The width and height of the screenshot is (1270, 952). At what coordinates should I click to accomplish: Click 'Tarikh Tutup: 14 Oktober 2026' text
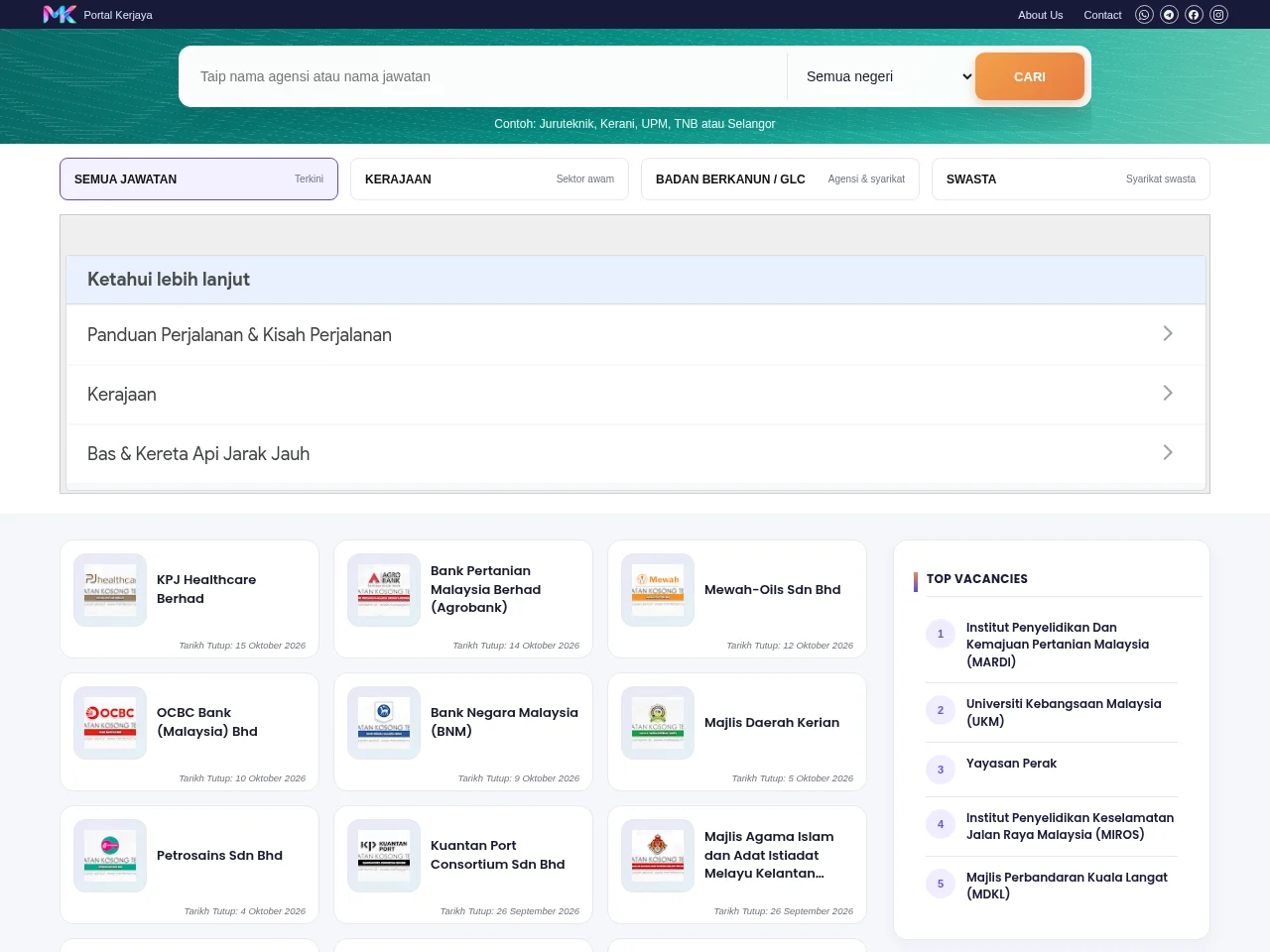pyautogui.click(x=516, y=646)
